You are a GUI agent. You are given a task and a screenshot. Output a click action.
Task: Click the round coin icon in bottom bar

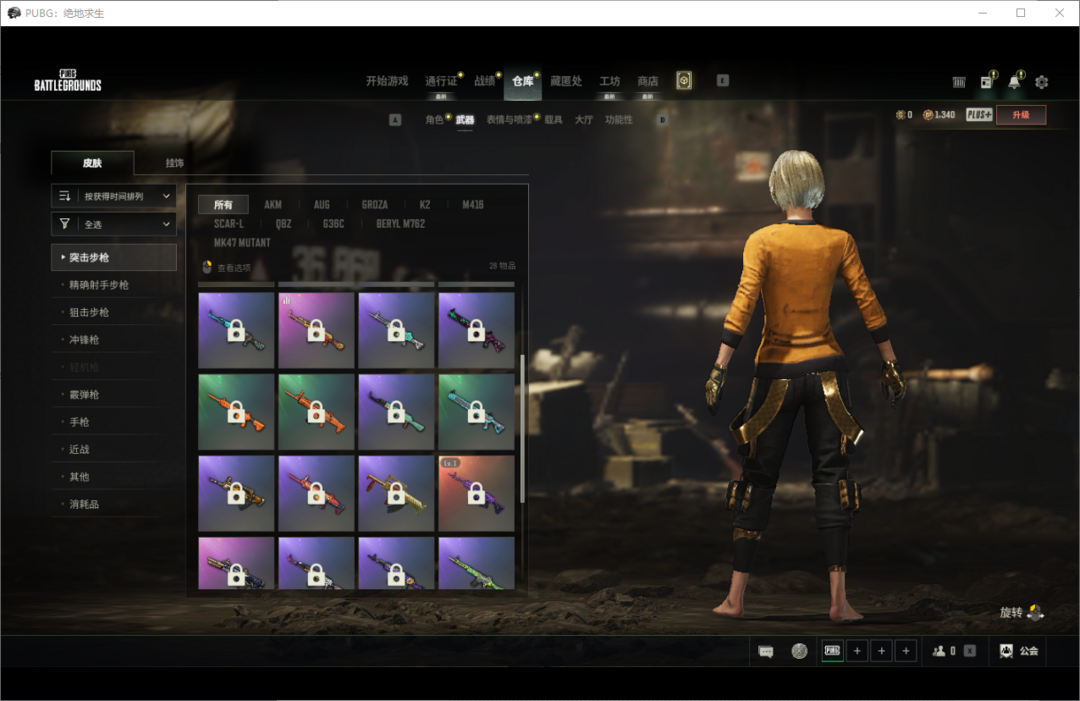799,651
